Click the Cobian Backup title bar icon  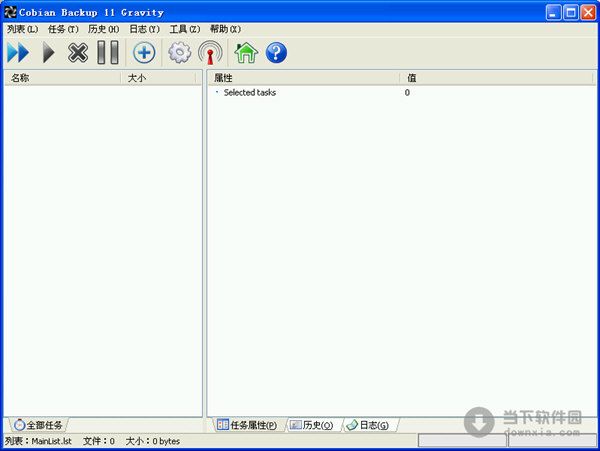point(10,12)
